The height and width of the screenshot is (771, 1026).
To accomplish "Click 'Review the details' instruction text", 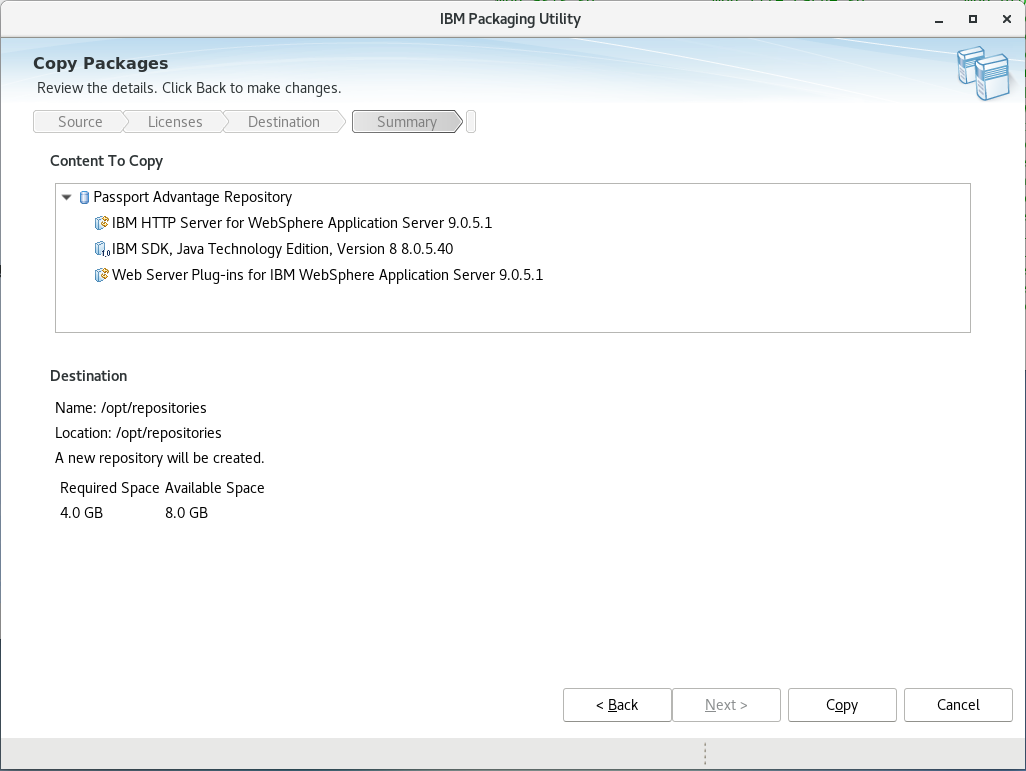I will (x=189, y=88).
